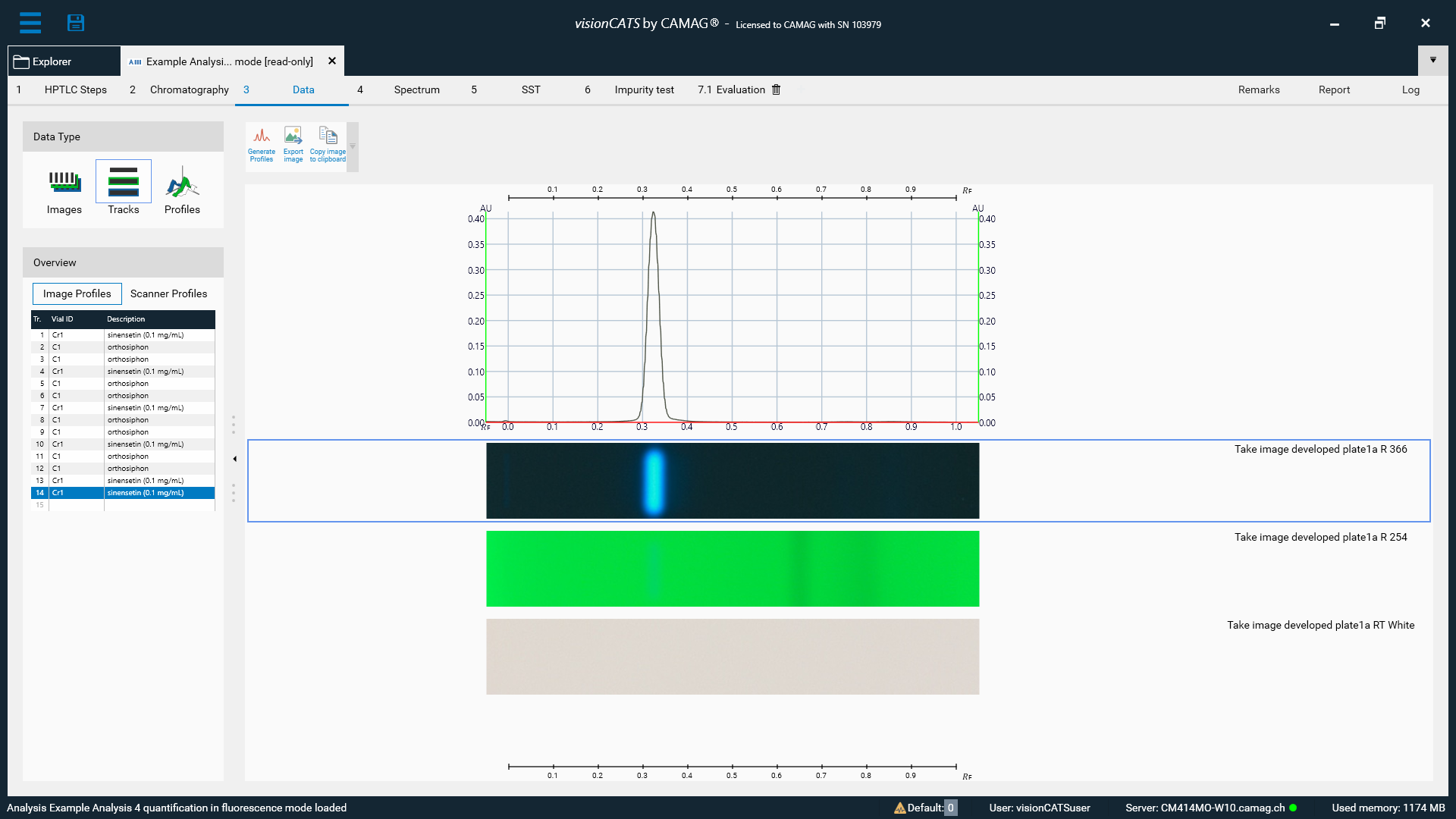Open the Report tab
Image resolution: width=1456 pixels, height=819 pixels.
1335,89
